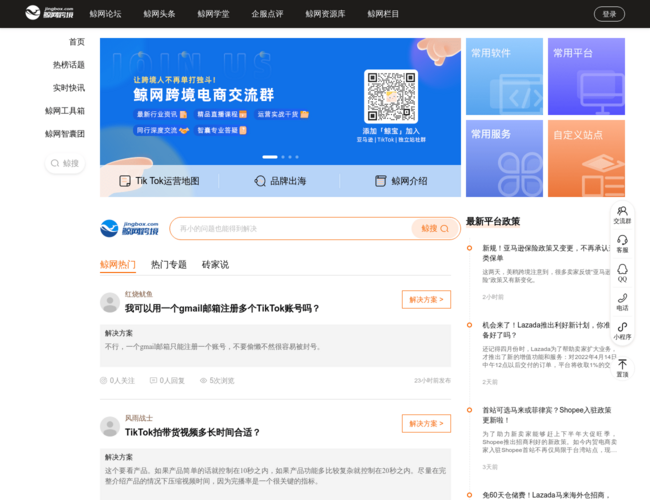This screenshot has height=500, width=650.
Task: Focus the search input field 再小的问题也能得到解决
Action: pos(290,228)
